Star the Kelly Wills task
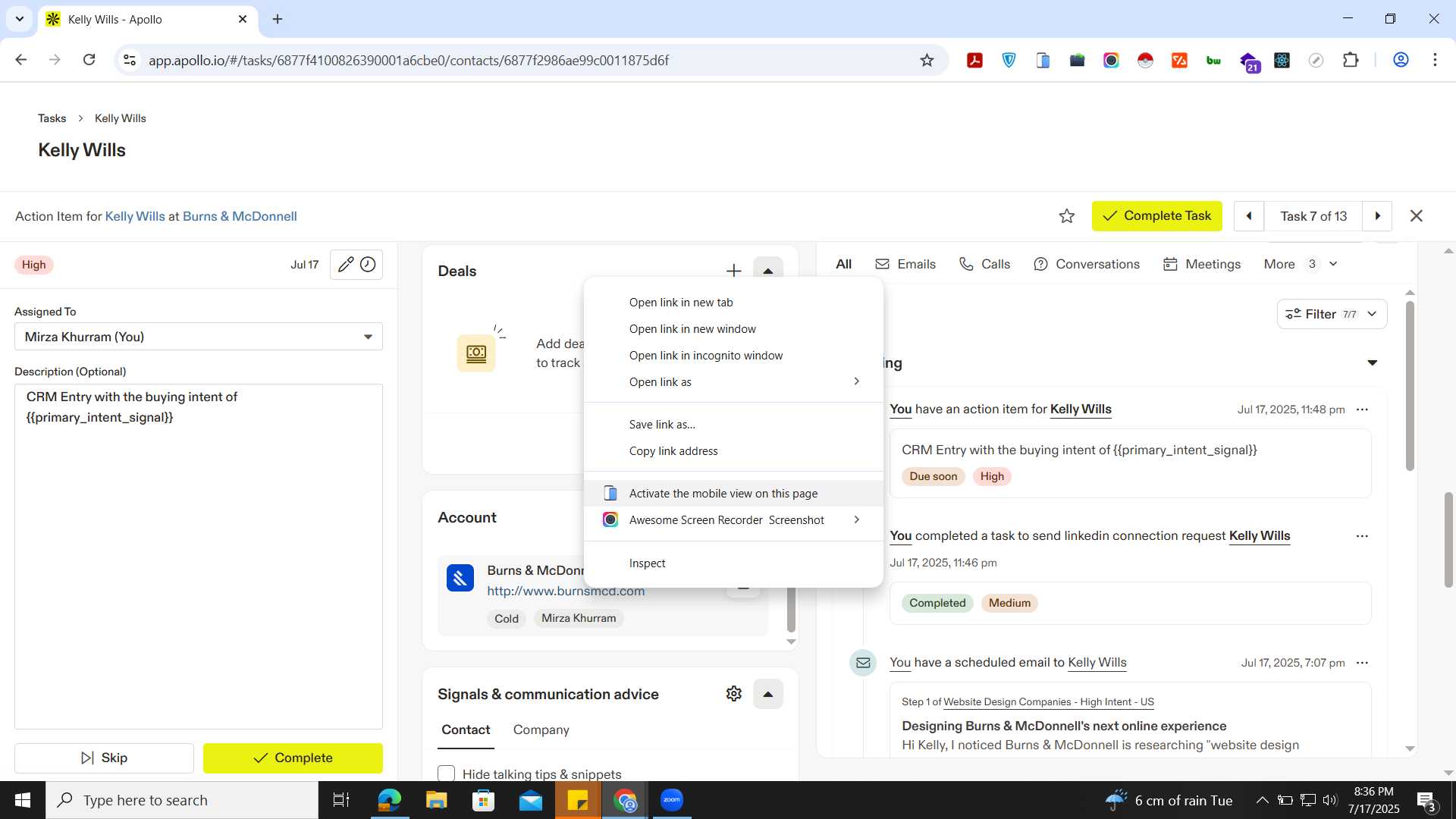The width and height of the screenshot is (1456, 819). [x=1066, y=216]
